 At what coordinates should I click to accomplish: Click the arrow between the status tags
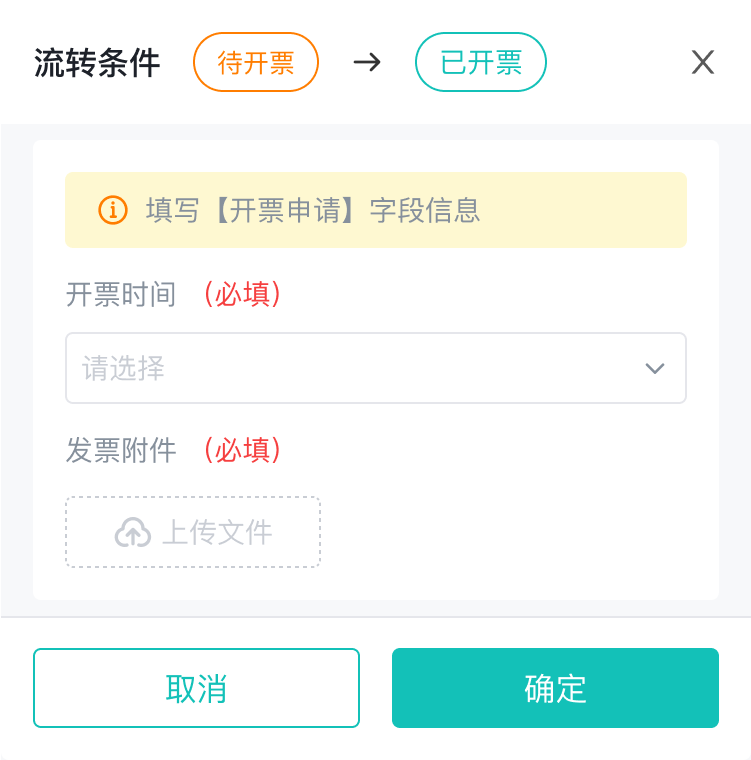tap(367, 63)
